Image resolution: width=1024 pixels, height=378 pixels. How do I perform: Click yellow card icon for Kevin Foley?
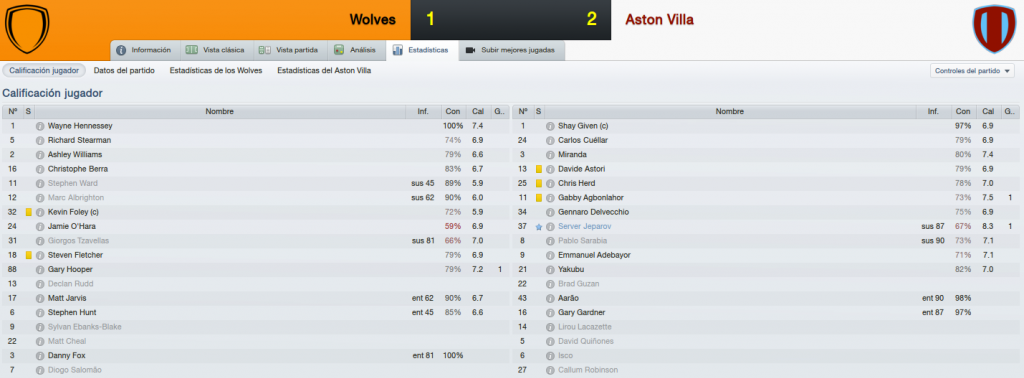(28, 212)
